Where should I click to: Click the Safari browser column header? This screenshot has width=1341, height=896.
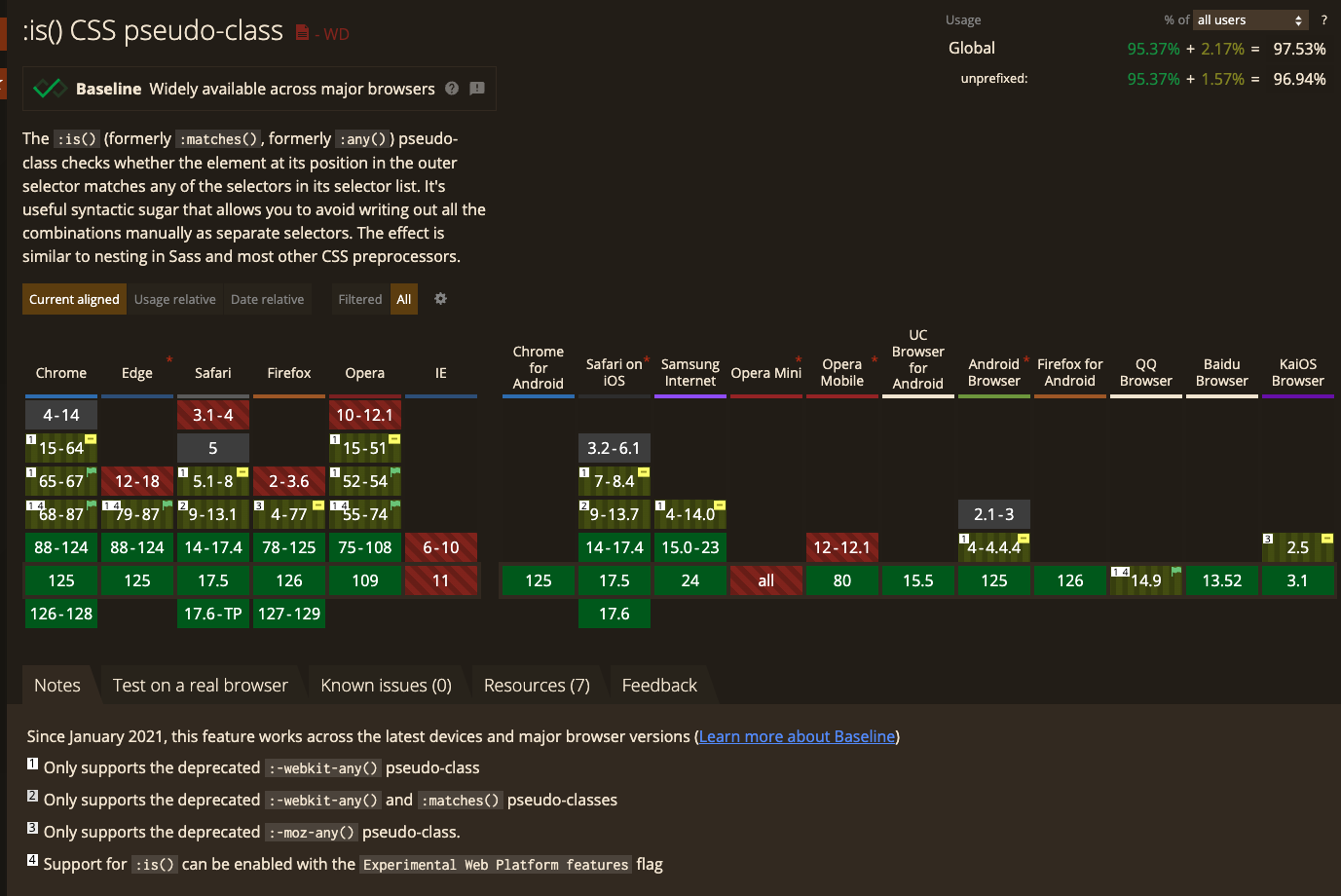click(213, 373)
